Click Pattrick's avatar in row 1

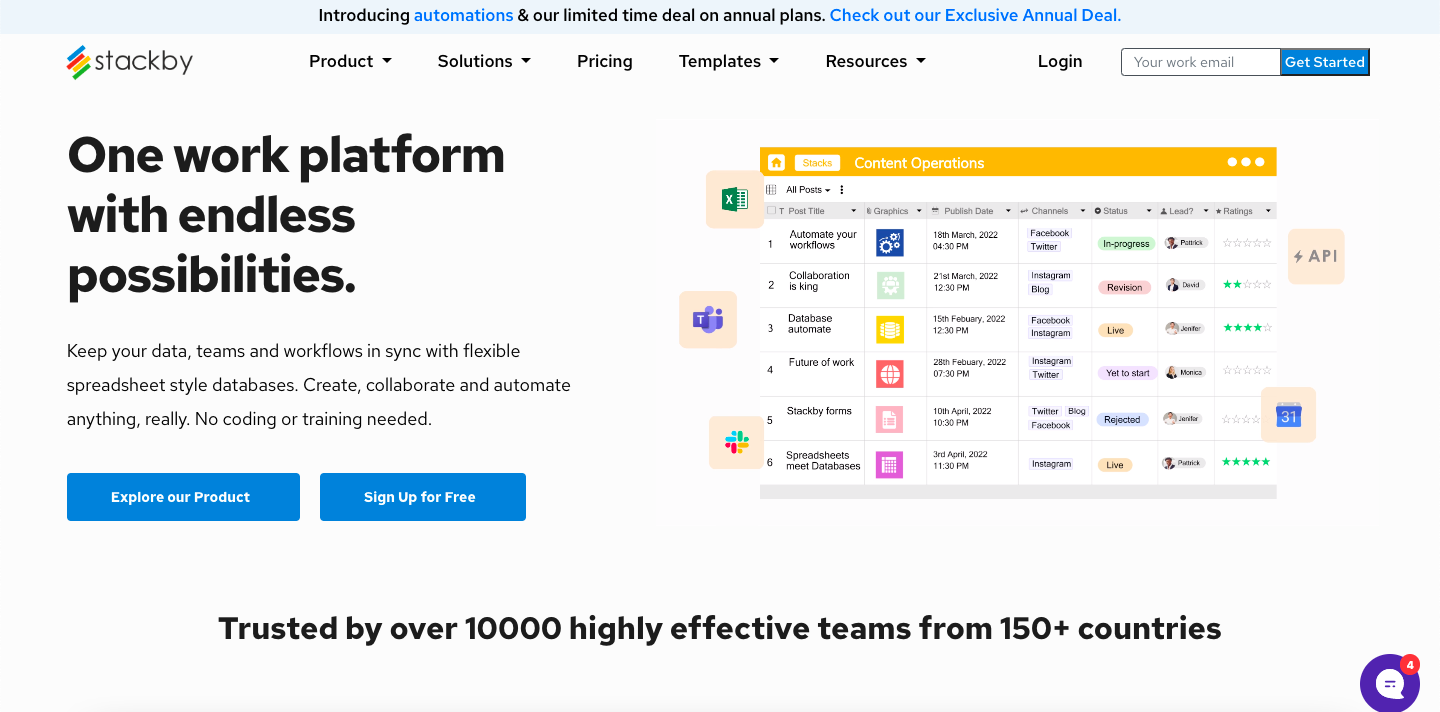tap(1171, 243)
